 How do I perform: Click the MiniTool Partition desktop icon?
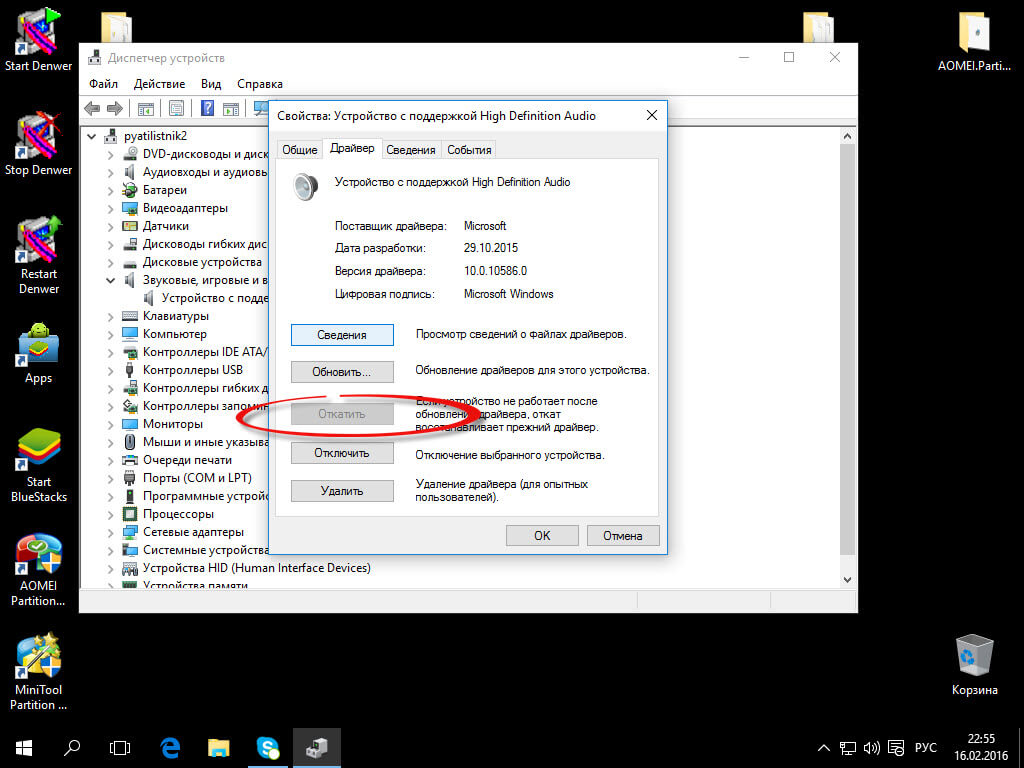(x=38, y=671)
